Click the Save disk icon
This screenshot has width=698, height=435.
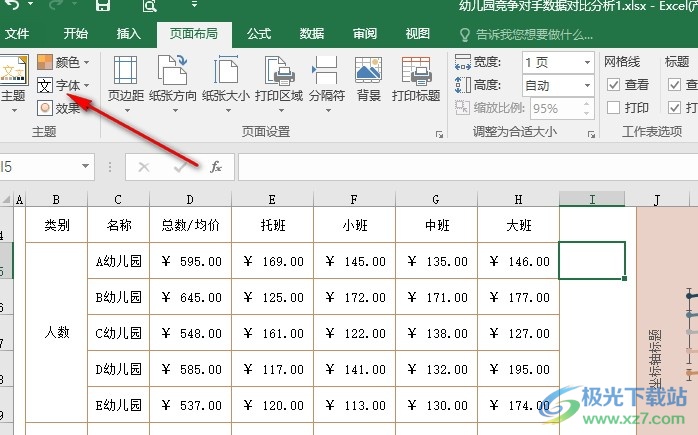coord(103,5)
